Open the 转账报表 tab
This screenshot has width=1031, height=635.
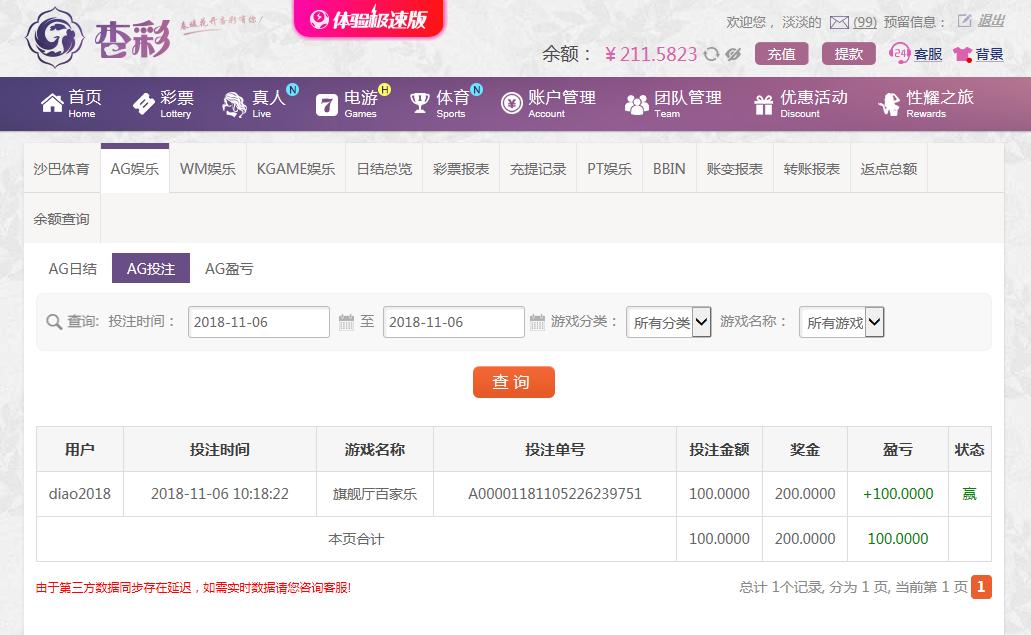tap(811, 169)
